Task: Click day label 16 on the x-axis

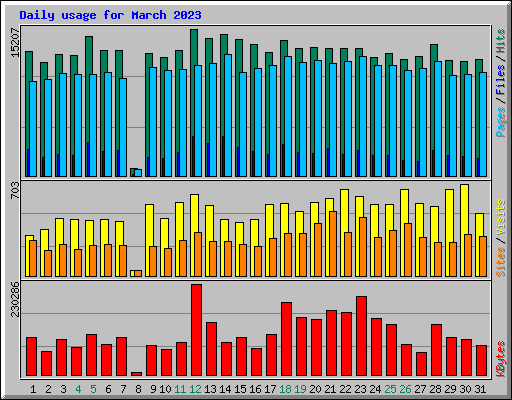Action: (255, 389)
